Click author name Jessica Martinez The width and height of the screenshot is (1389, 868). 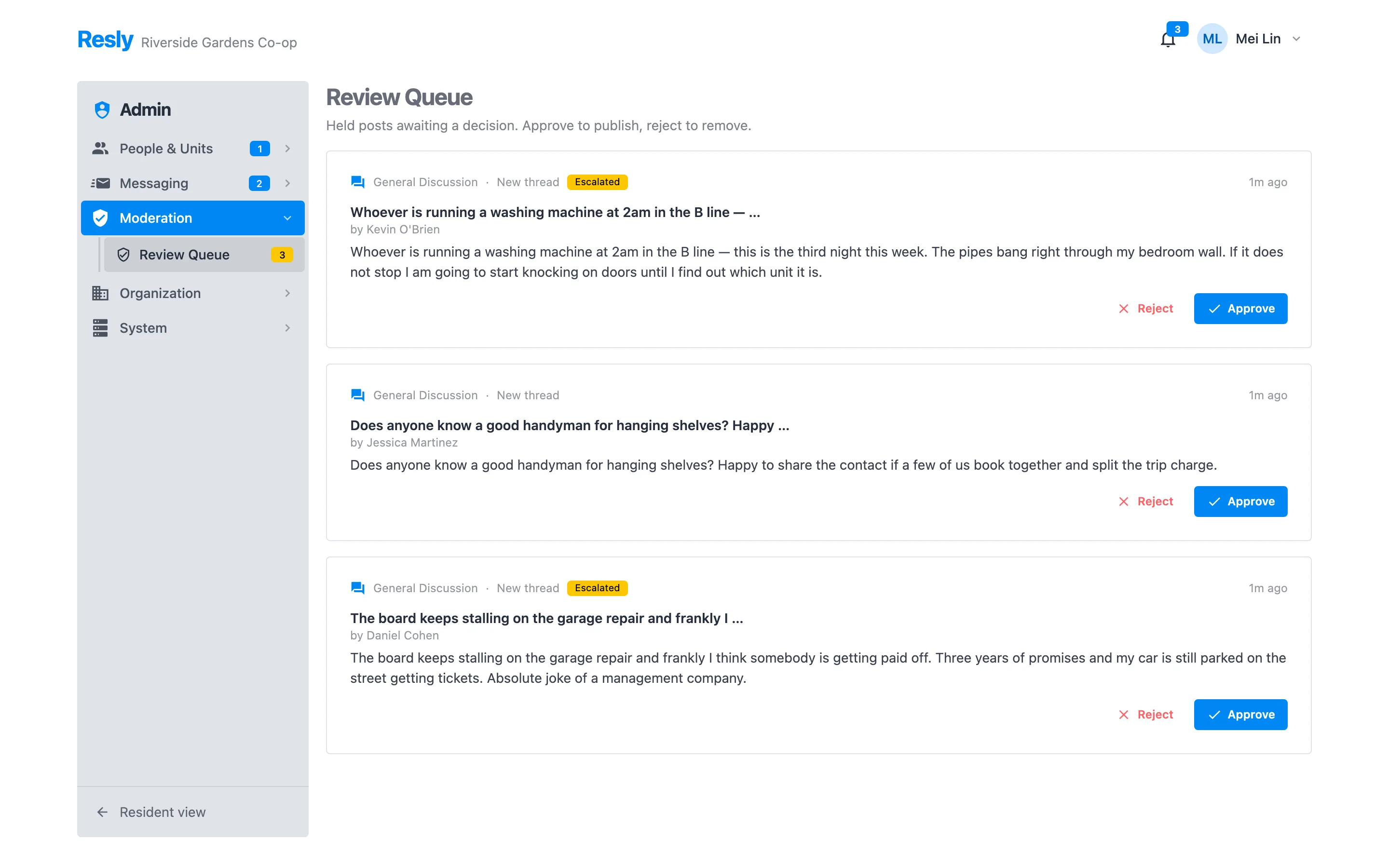[412, 443]
